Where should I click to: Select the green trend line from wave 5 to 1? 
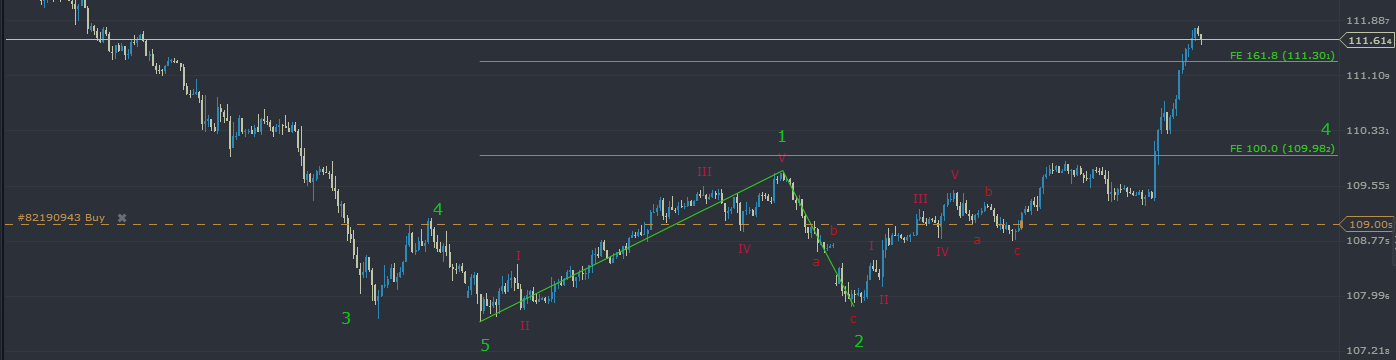click(631, 246)
